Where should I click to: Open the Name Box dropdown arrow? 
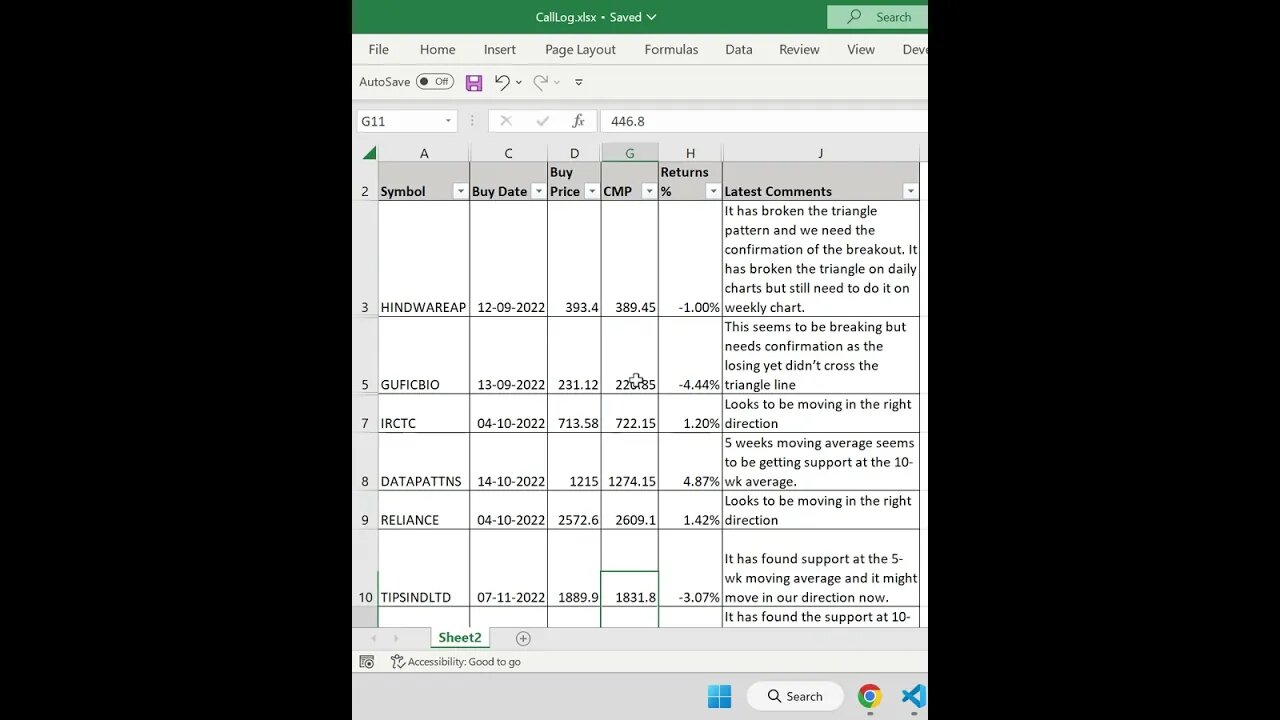448,121
